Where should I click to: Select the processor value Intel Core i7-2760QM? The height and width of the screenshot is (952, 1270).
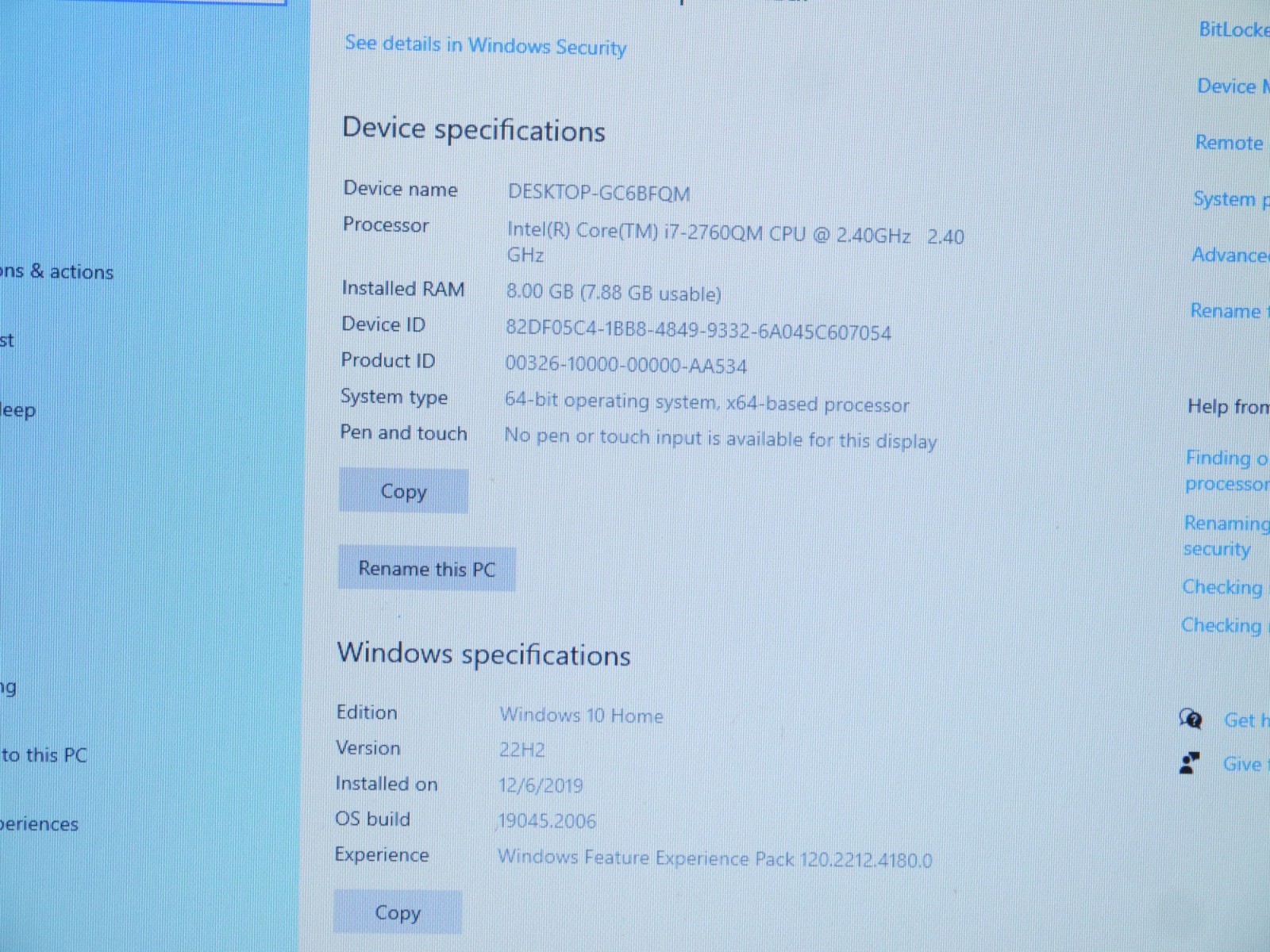[735, 244]
